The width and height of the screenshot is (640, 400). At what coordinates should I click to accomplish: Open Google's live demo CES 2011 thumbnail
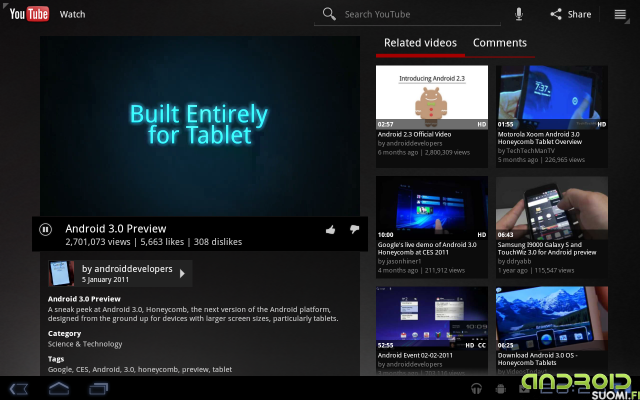point(431,208)
